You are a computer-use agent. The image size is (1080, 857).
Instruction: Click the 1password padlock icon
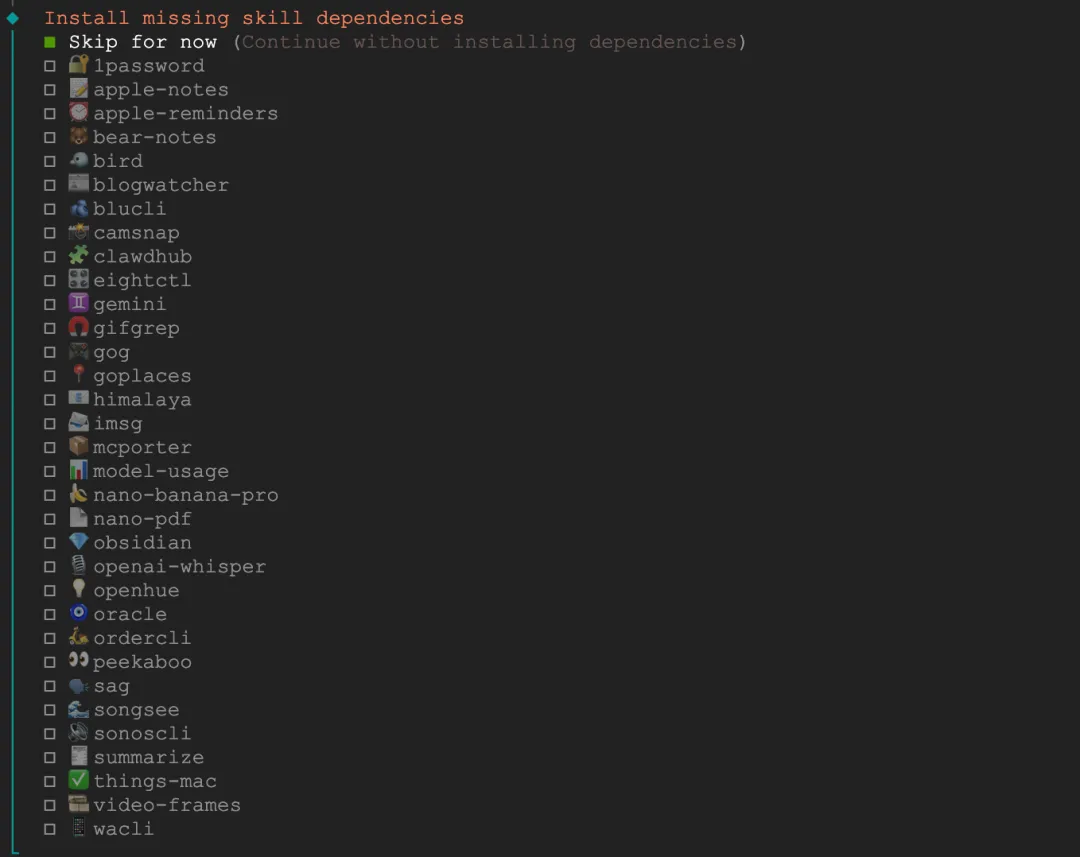[79, 65]
